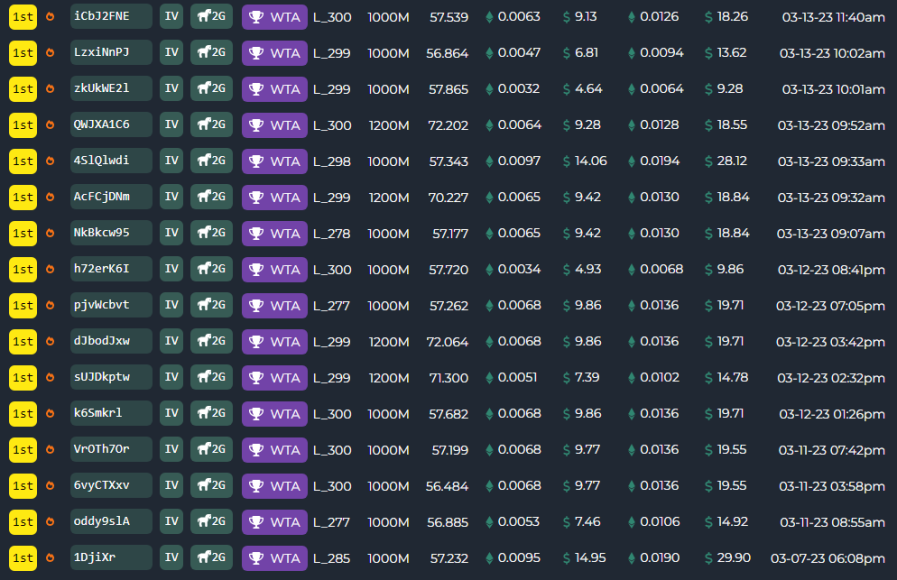
Task: Select the horse name h72erK6I
Action: 109,269
